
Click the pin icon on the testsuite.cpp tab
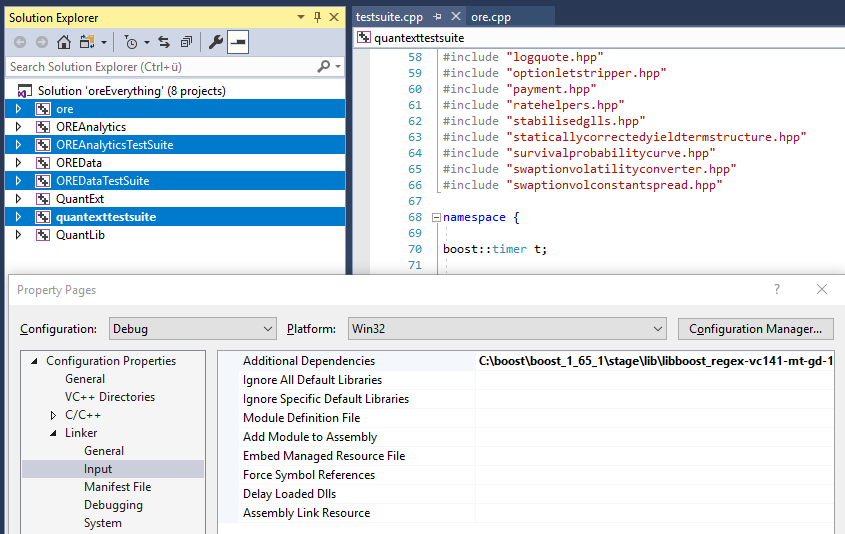[438, 17]
